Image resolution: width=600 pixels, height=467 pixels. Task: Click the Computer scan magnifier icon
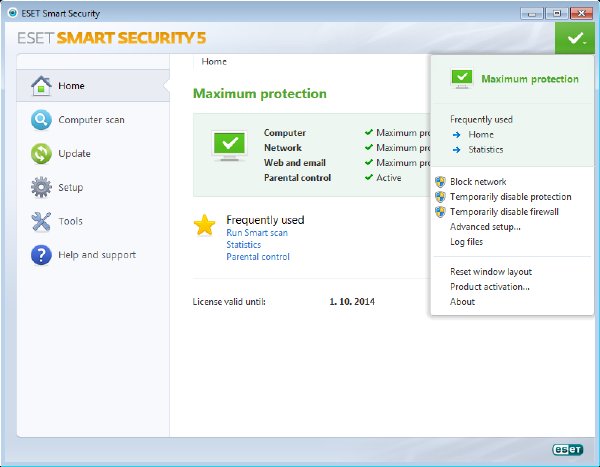tap(41, 119)
